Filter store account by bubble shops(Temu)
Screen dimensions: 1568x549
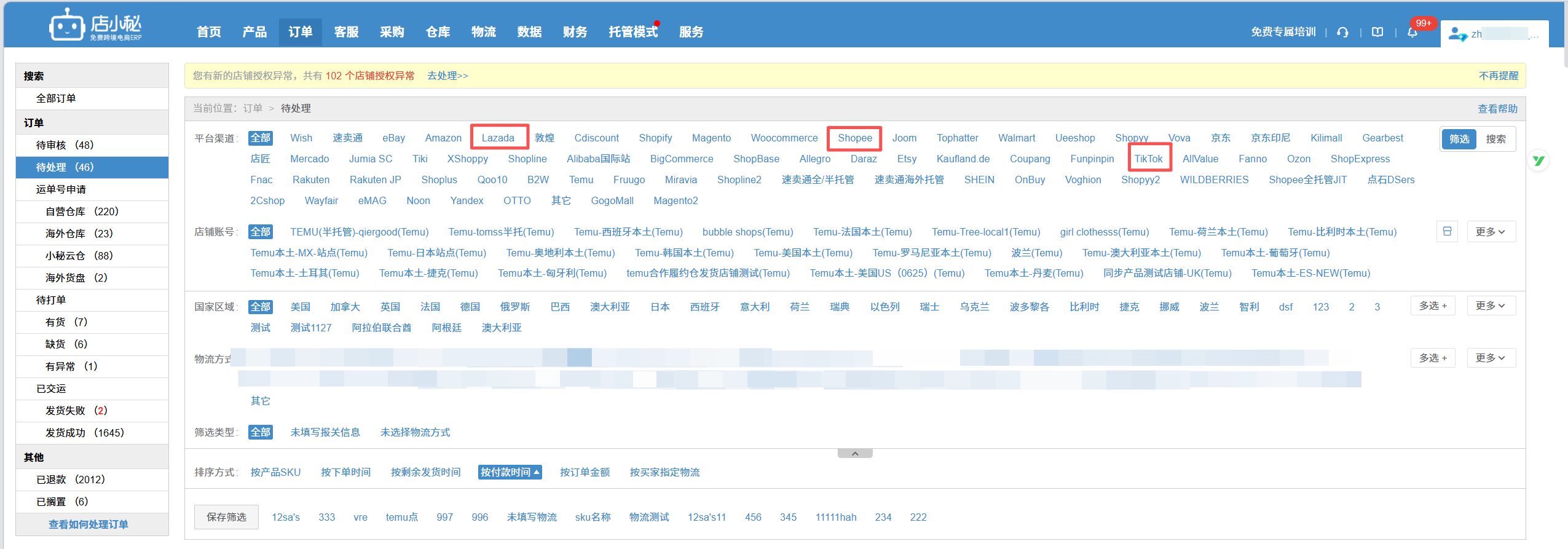pyautogui.click(x=748, y=232)
